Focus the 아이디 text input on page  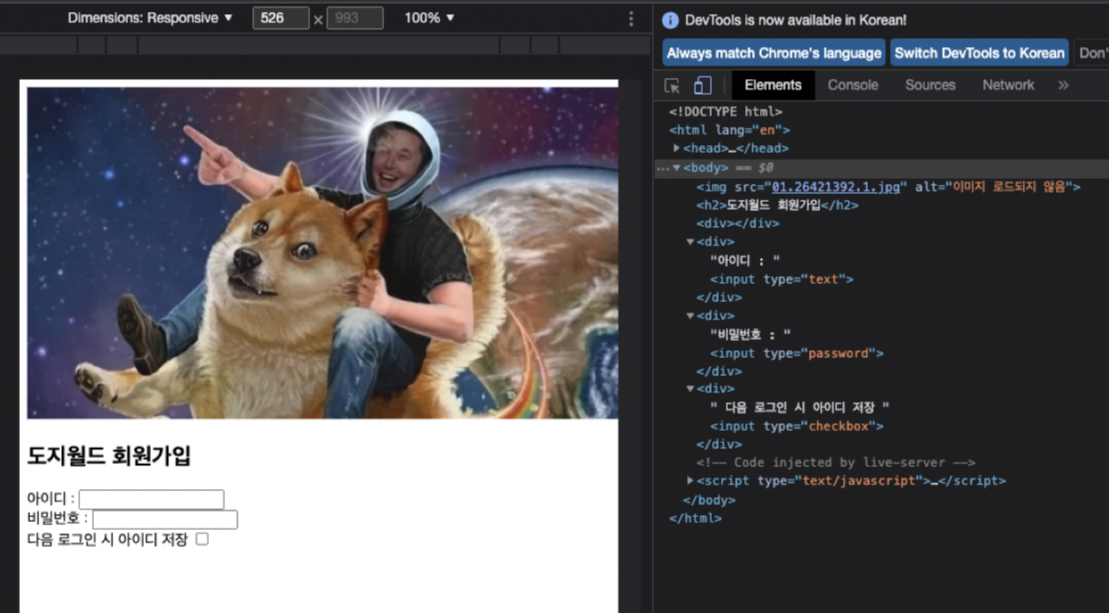coord(151,499)
